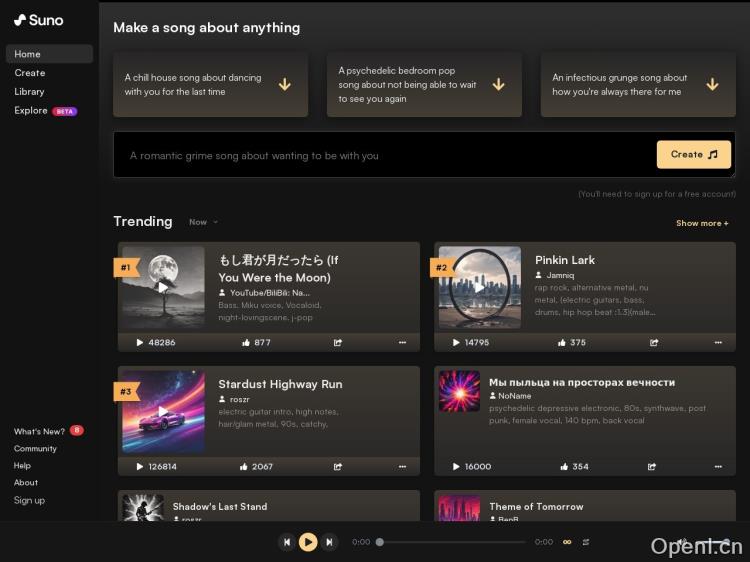Click the song description input field
750x562 pixels.
click(380, 155)
